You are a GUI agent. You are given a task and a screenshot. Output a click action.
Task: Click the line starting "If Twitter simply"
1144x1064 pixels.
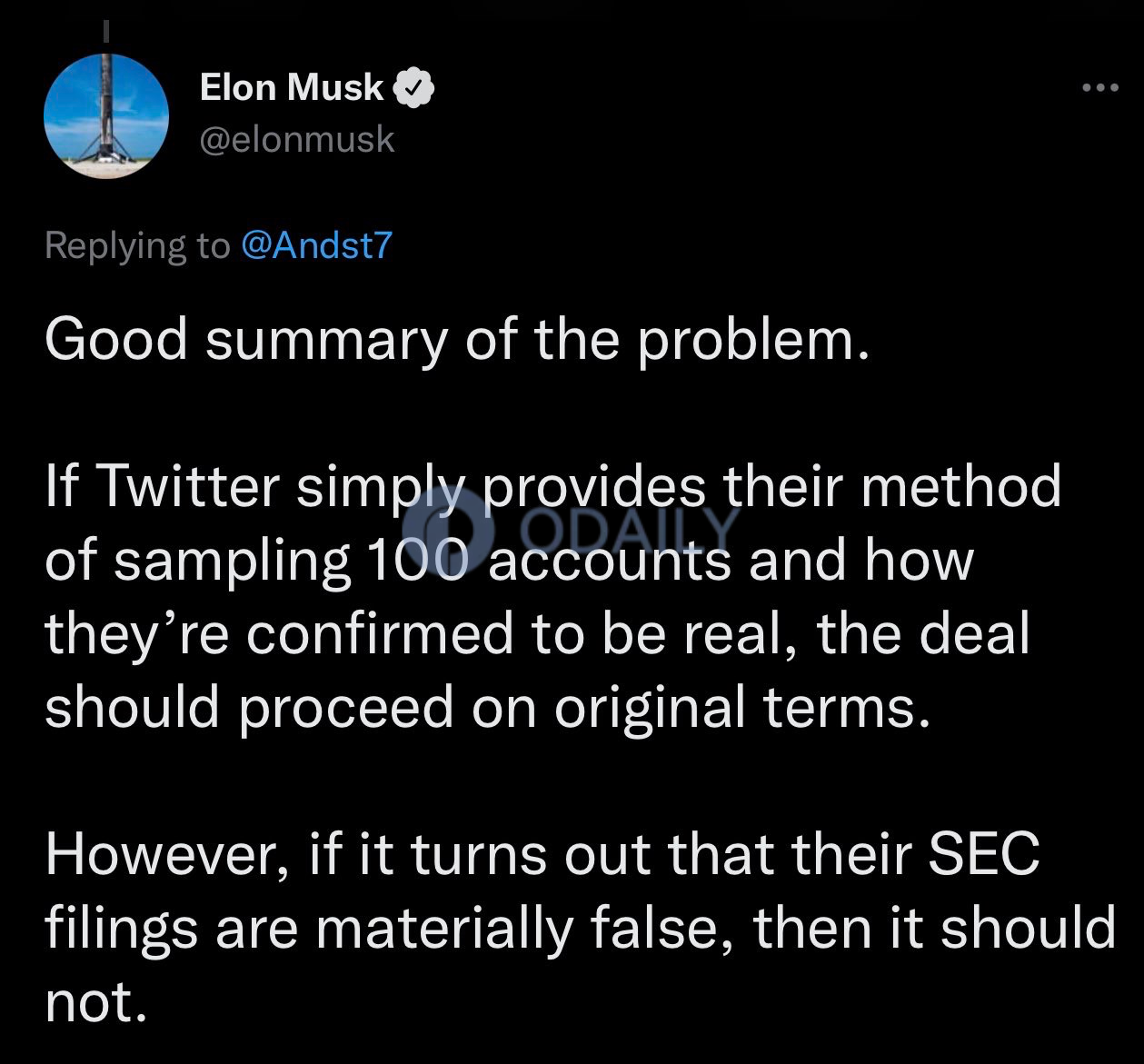(x=552, y=486)
